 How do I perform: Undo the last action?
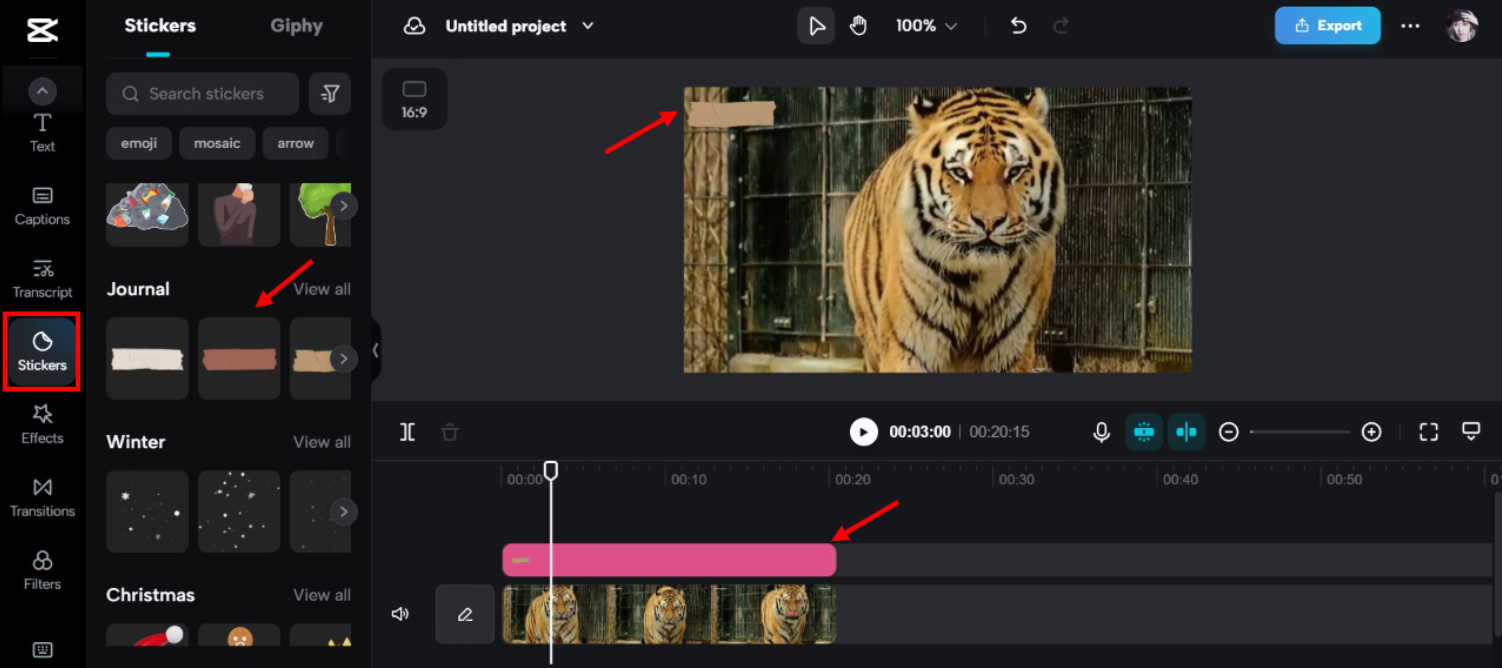[1018, 26]
